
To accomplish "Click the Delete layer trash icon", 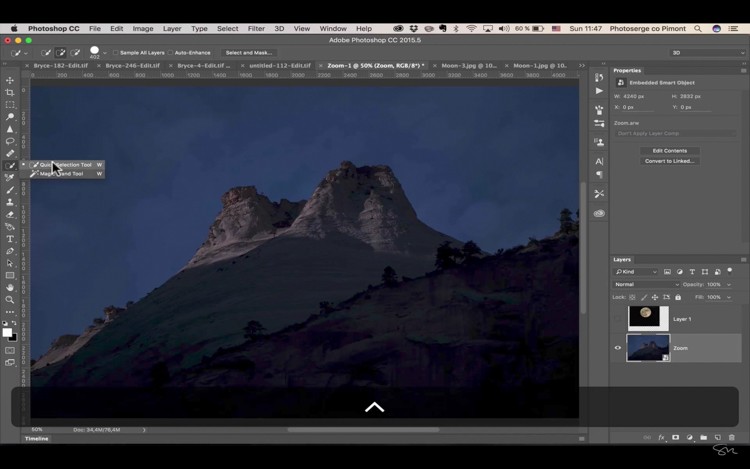I will pos(731,437).
